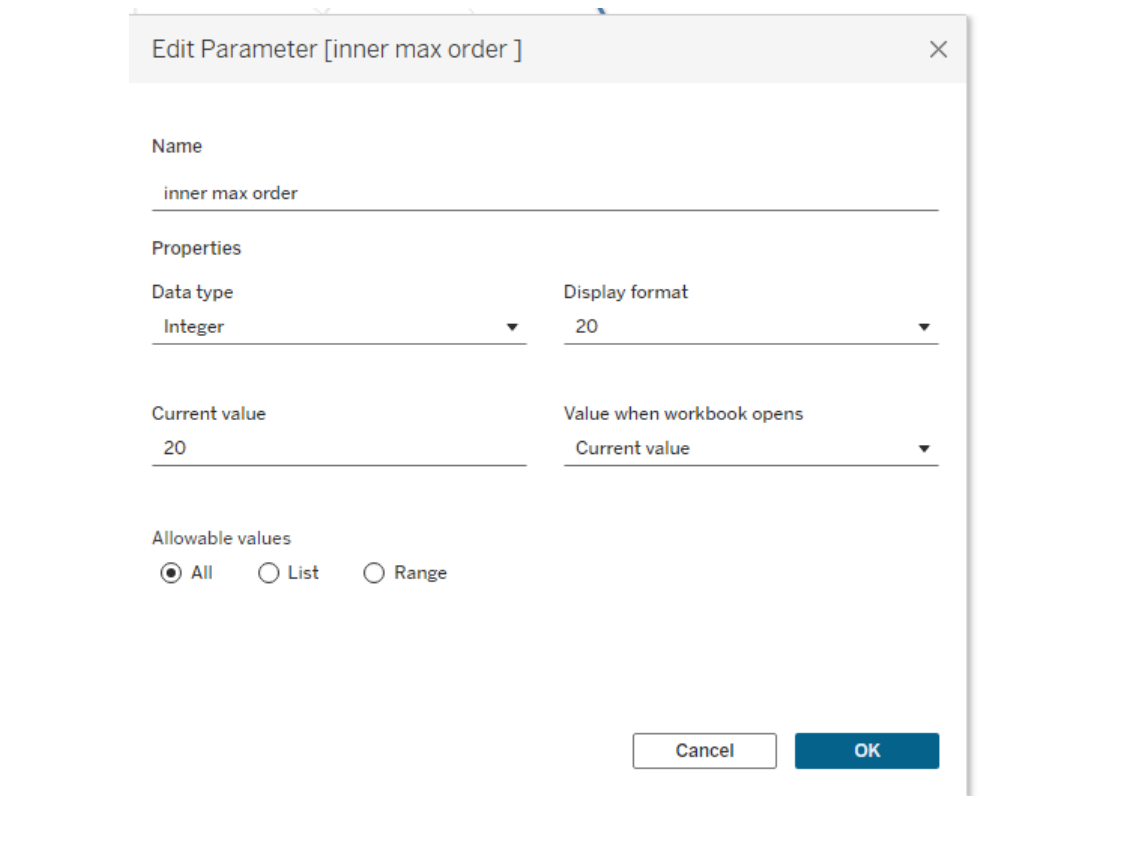The height and width of the screenshot is (849, 1134).
Task: Click the 'Properties' section heading
Action: (196, 248)
